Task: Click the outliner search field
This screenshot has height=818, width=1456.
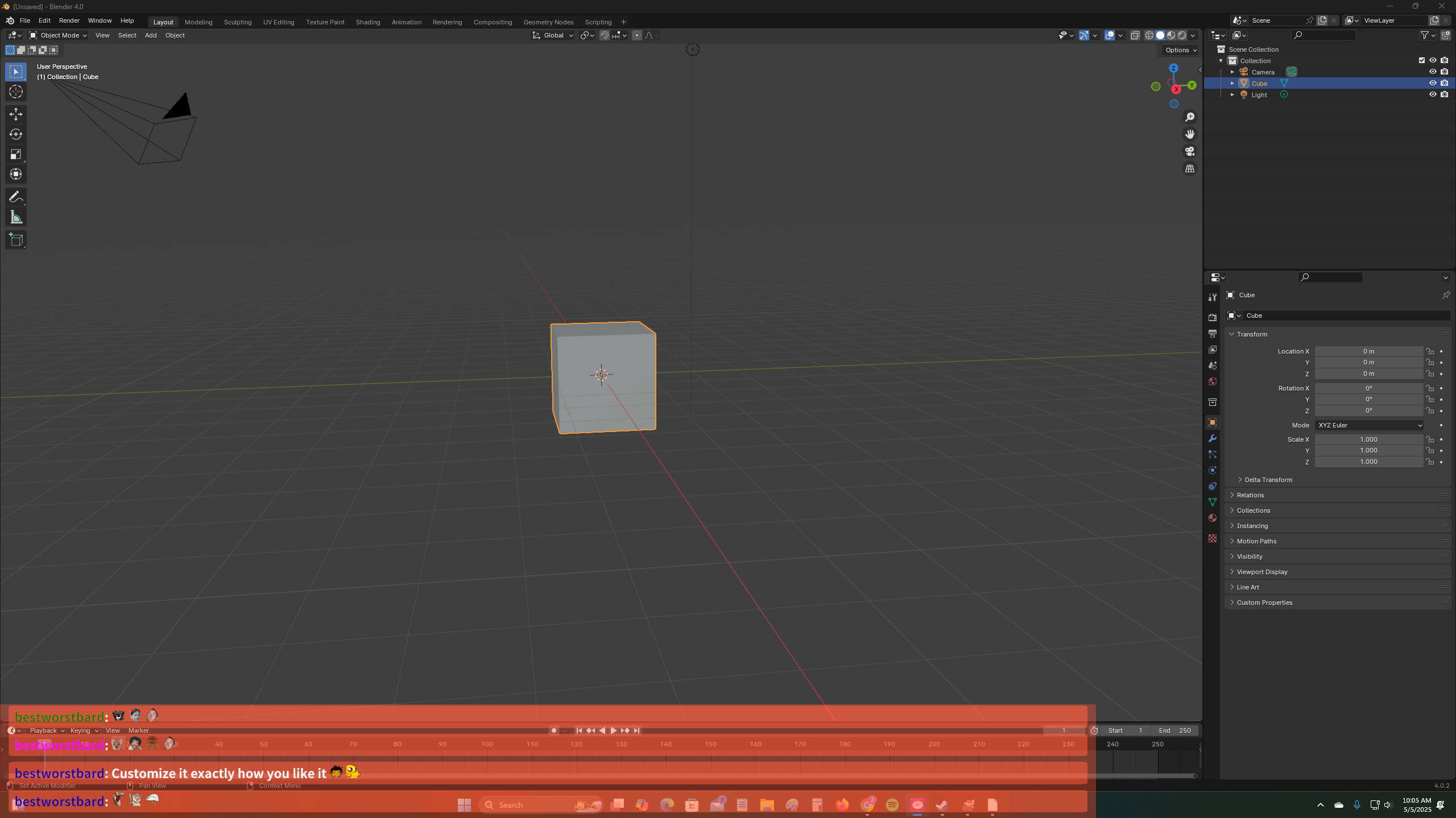Action: (1323, 35)
